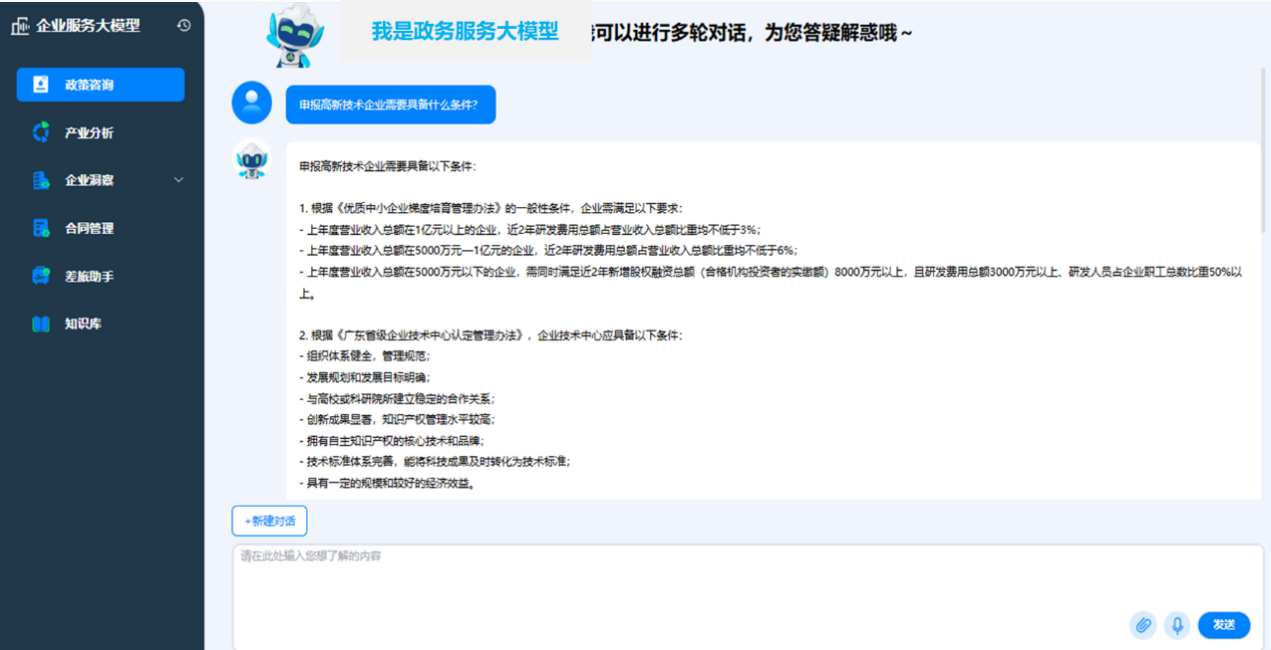Click the answer text listing application conditions
This screenshot has height=650, width=1271.
click(770, 320)
